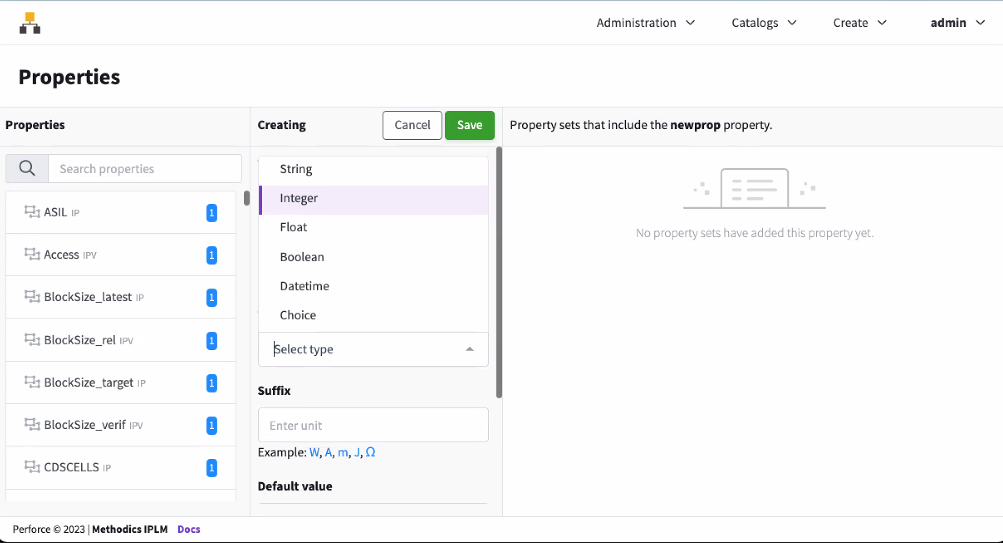The width and height of the screenshot is (1003, 543).
Task: Focus the Search properties field
Action: pos(145,168)
